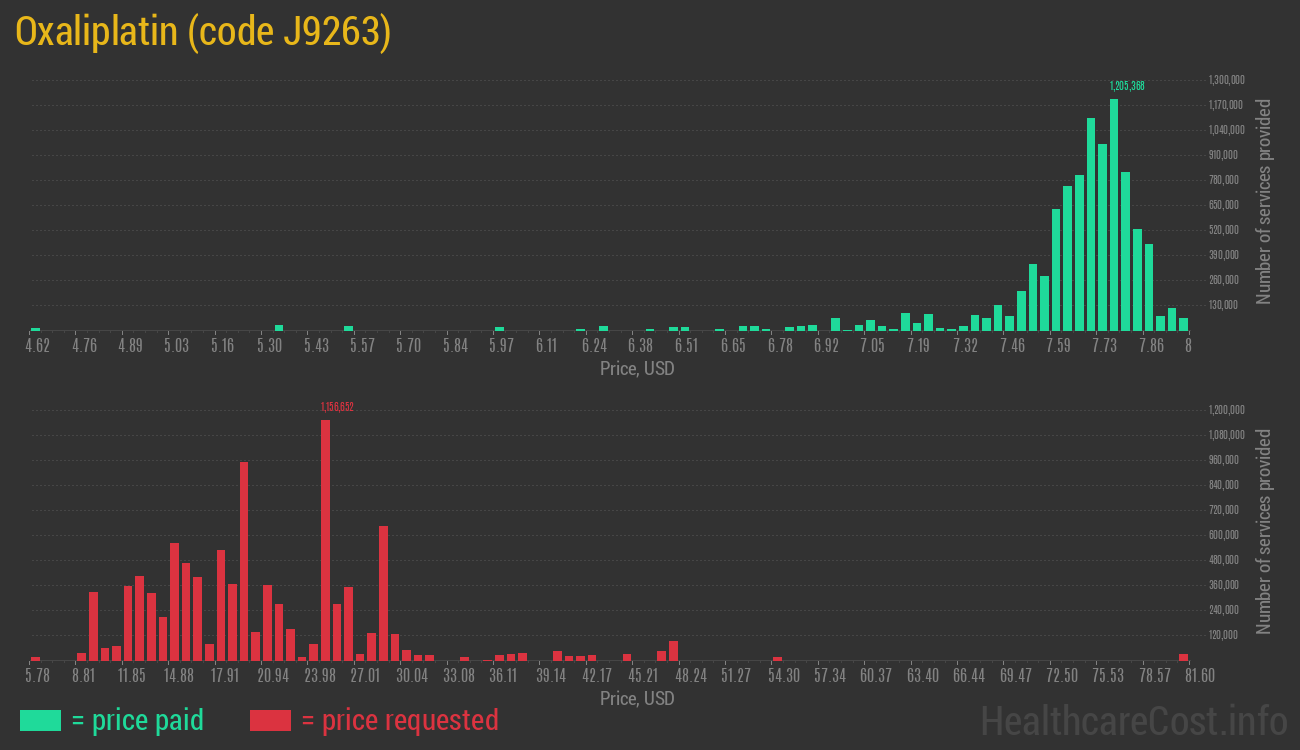Click the x-axis tick label 5.30
This screenshot has height=750, width=1300.
point(269,346)
